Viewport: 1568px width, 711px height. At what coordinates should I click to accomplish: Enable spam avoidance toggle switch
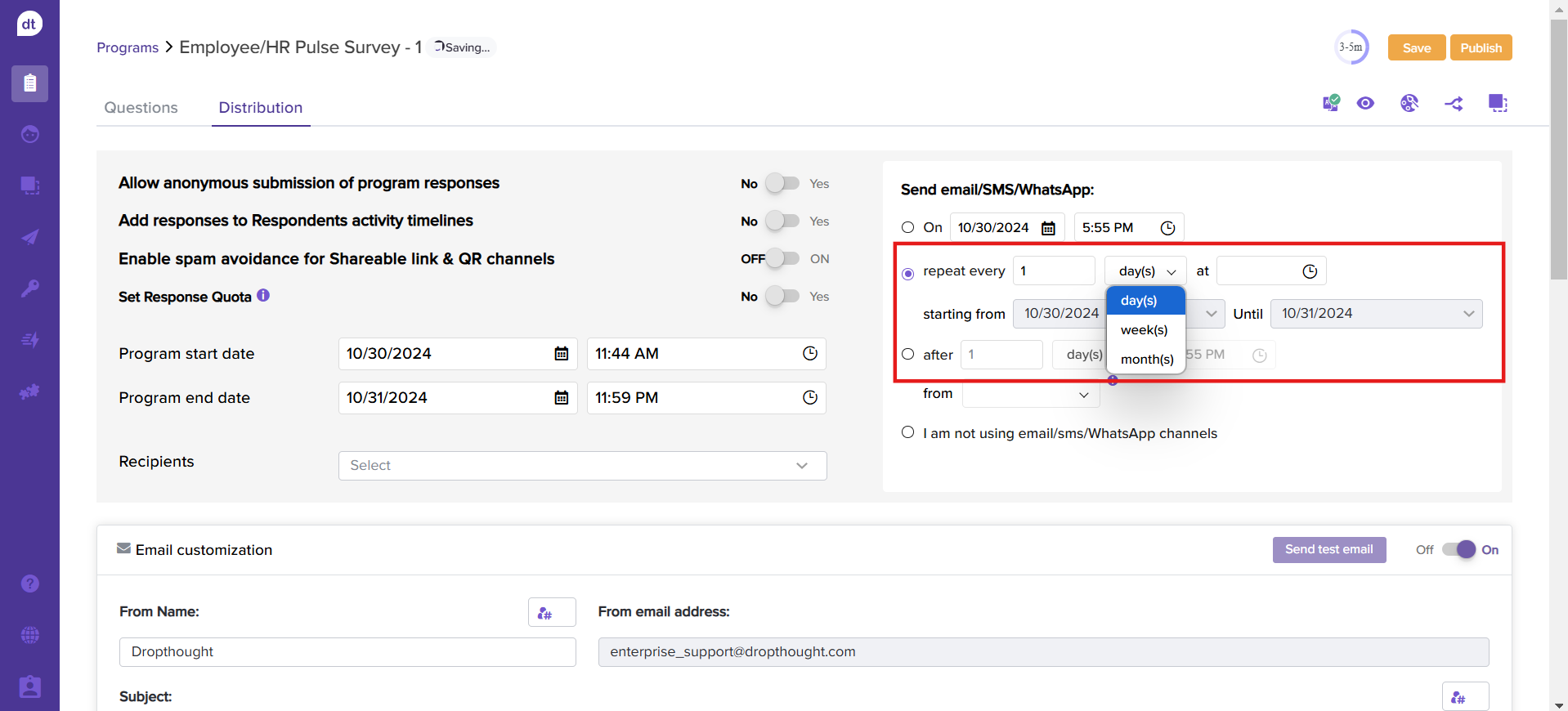[x=782, y=259]
